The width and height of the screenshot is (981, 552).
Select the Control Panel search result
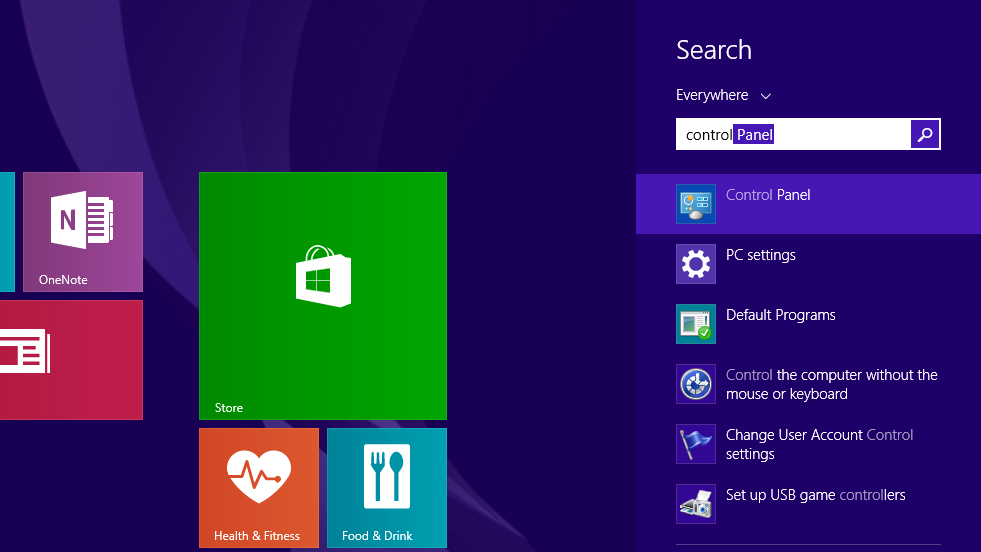(x=808, y=204)
